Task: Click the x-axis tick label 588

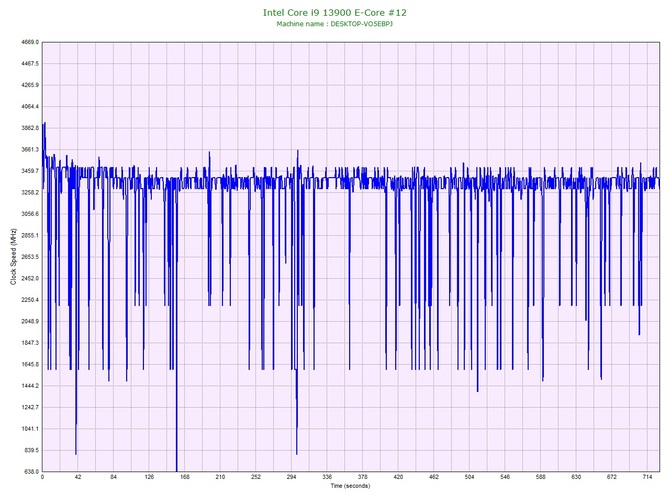Action: pos(541,477)
